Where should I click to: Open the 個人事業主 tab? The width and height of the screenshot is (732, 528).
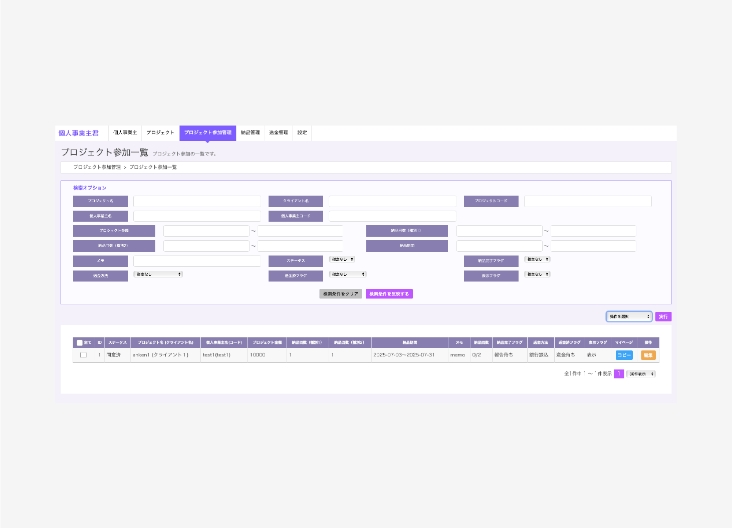coord(125,133)
